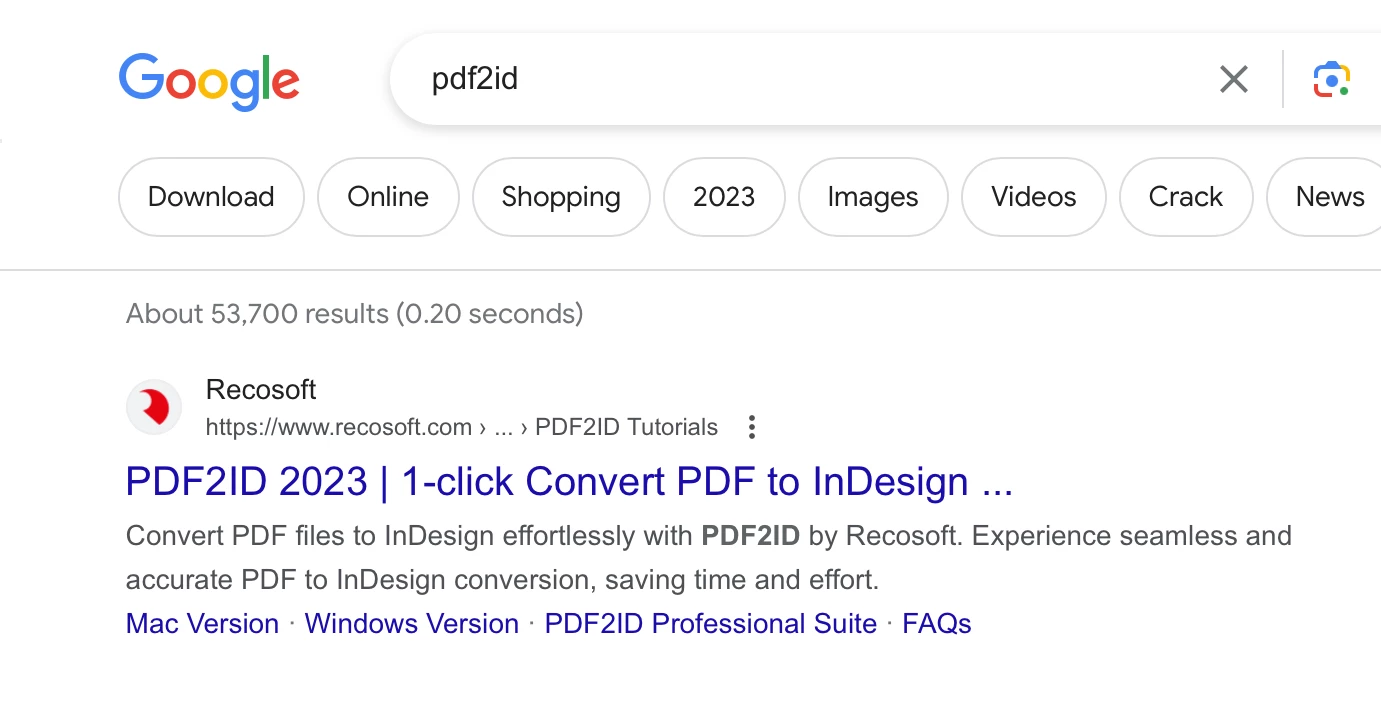Select the 2023 filter chip
1381x708 pixels.
point(724,197)
